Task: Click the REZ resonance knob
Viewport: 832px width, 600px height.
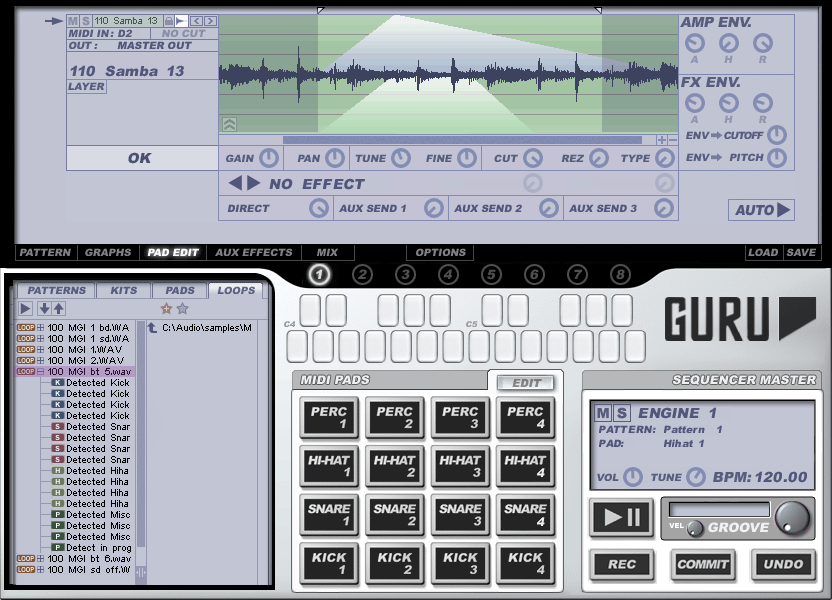Action: (x=599, y=158)
